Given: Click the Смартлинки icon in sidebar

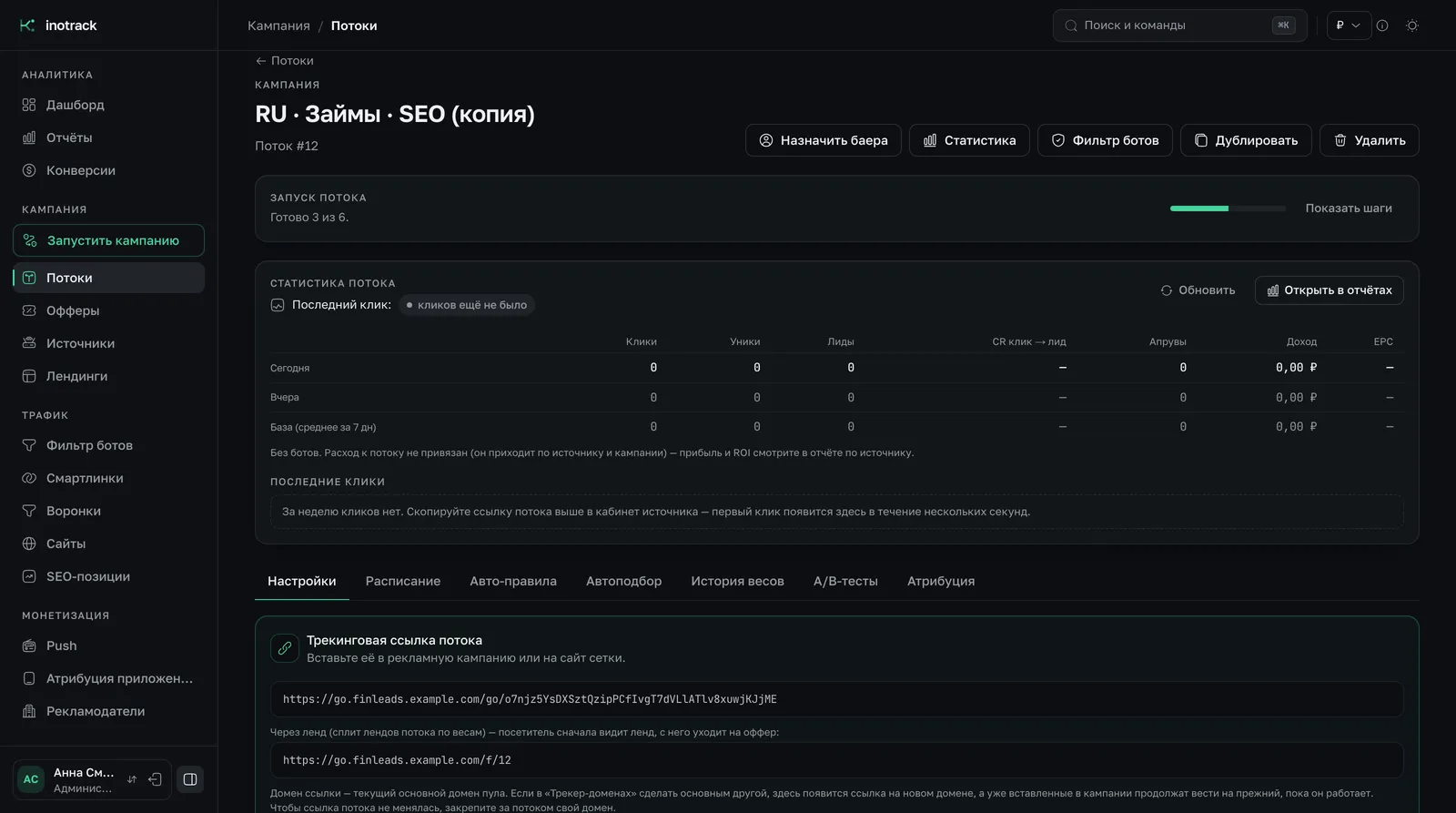Looking at the screenshot, I should (x=29, y=478).
